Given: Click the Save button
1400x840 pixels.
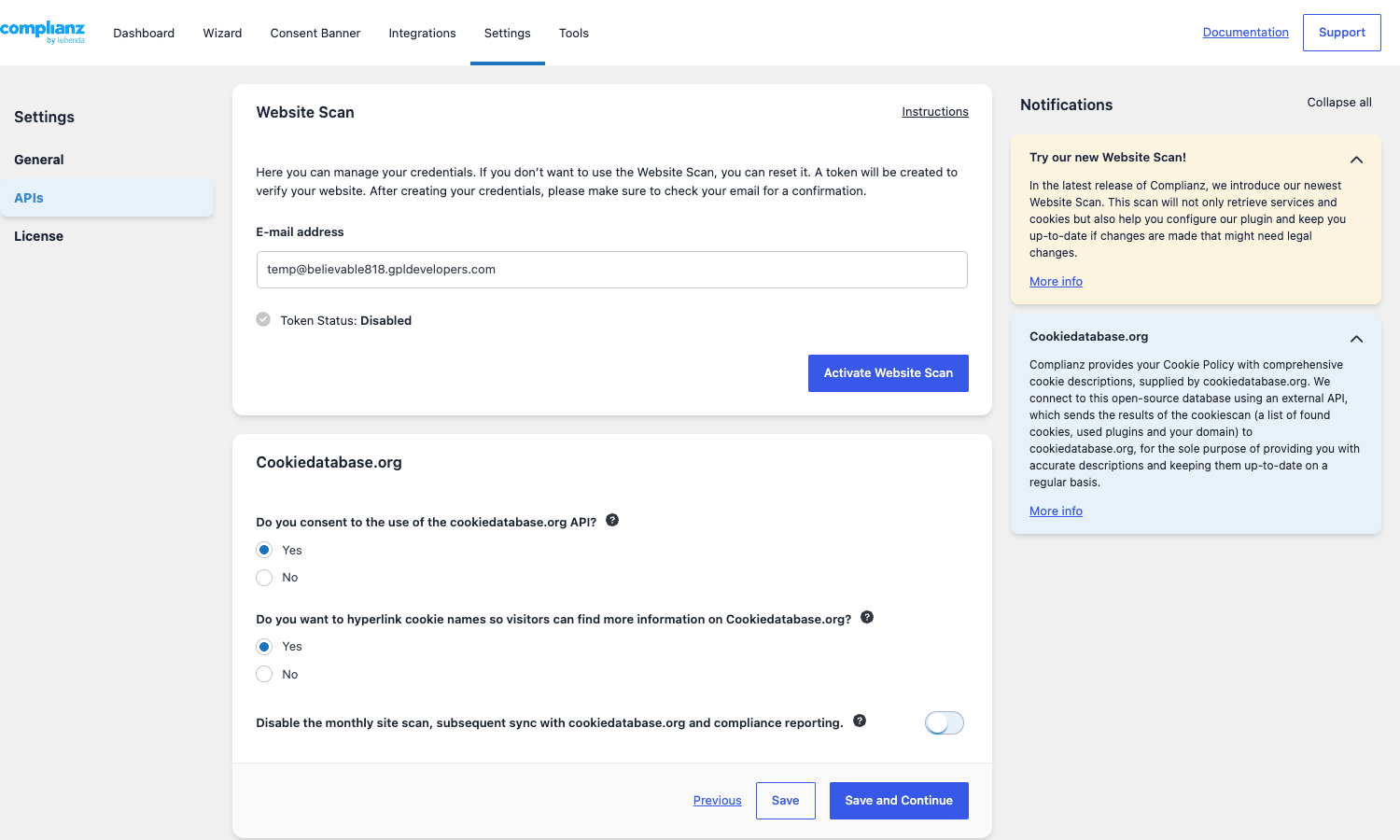Looking at the screenshot, I should (786, 801).
